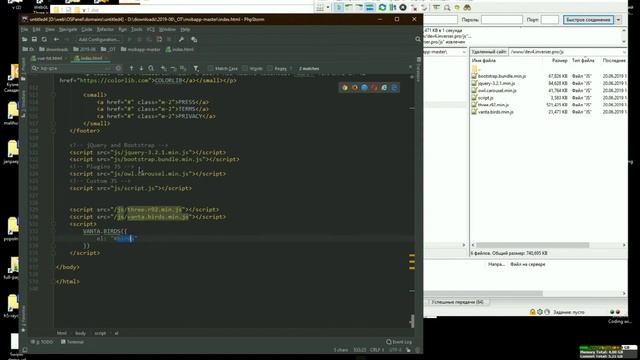
Task: Select the index.html breadcrumb item
Action: (180, 49)
